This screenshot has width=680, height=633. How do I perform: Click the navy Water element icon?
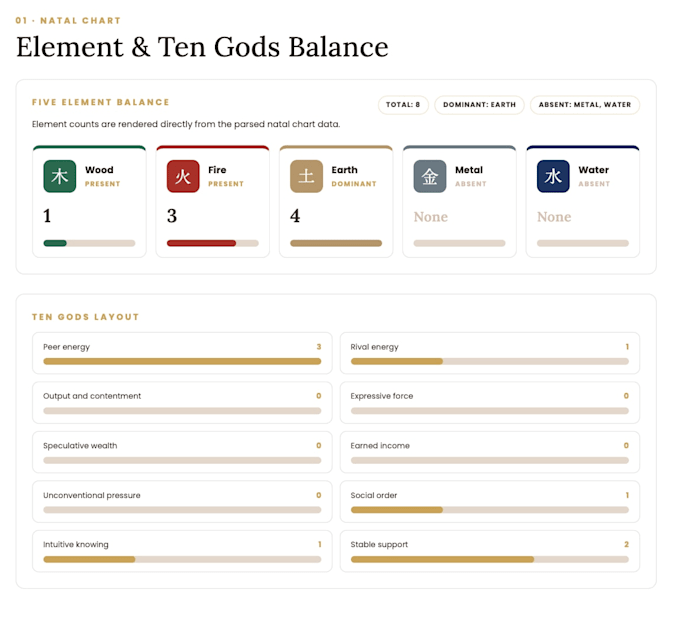point(553,176)
